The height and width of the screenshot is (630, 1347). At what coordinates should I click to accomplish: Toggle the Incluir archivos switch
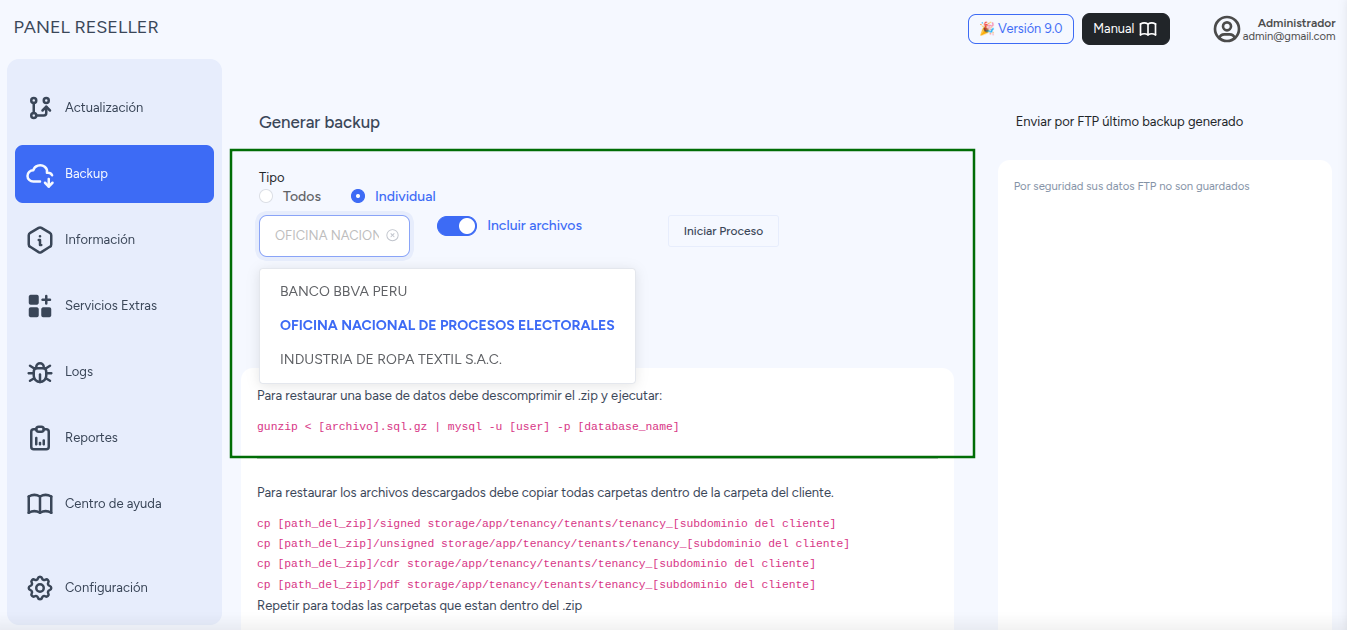click(x=457, y=226)
